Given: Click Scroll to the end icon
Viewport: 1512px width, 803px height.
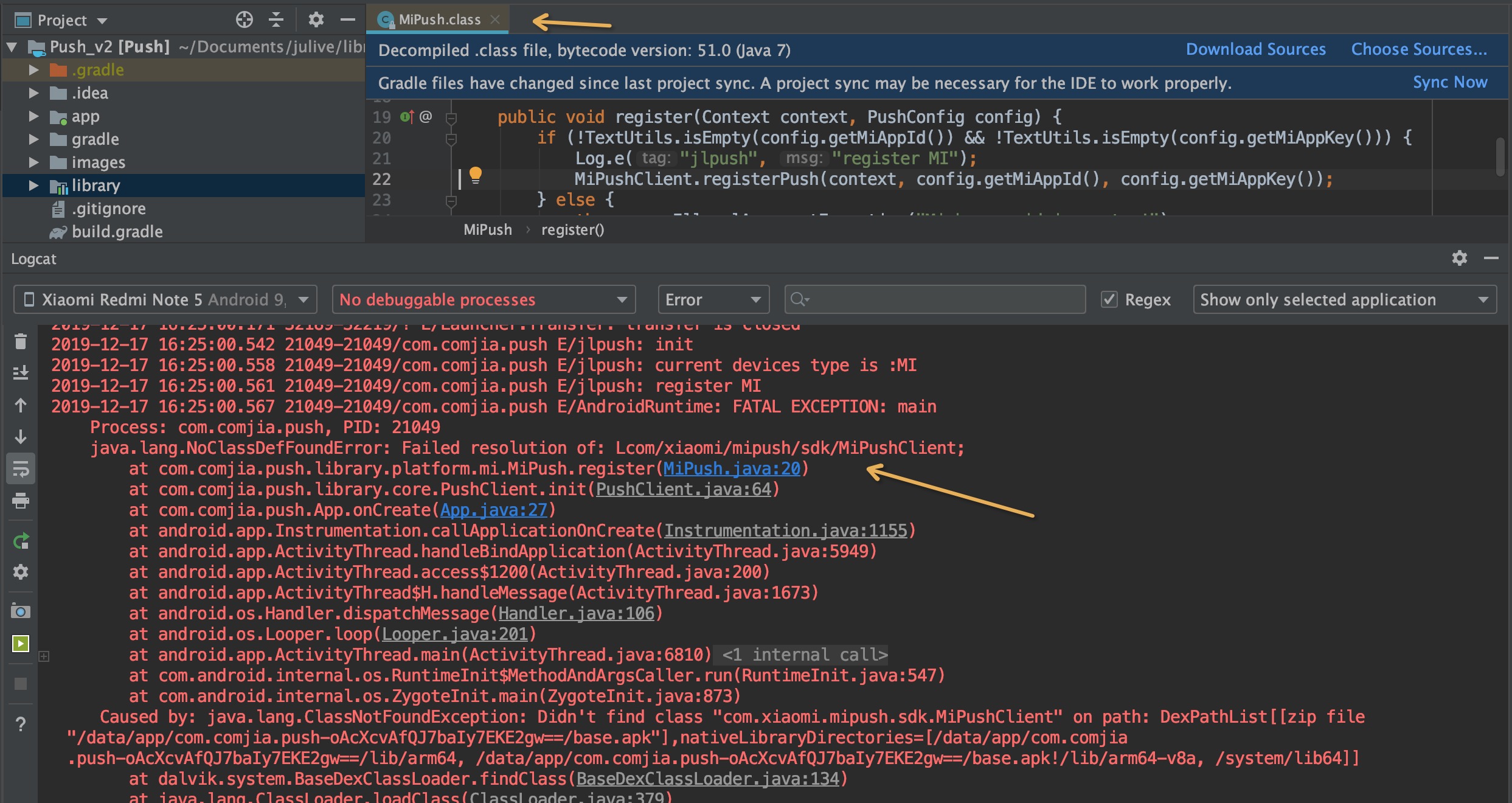Looking at the screenshot, I should click(20, 372).
